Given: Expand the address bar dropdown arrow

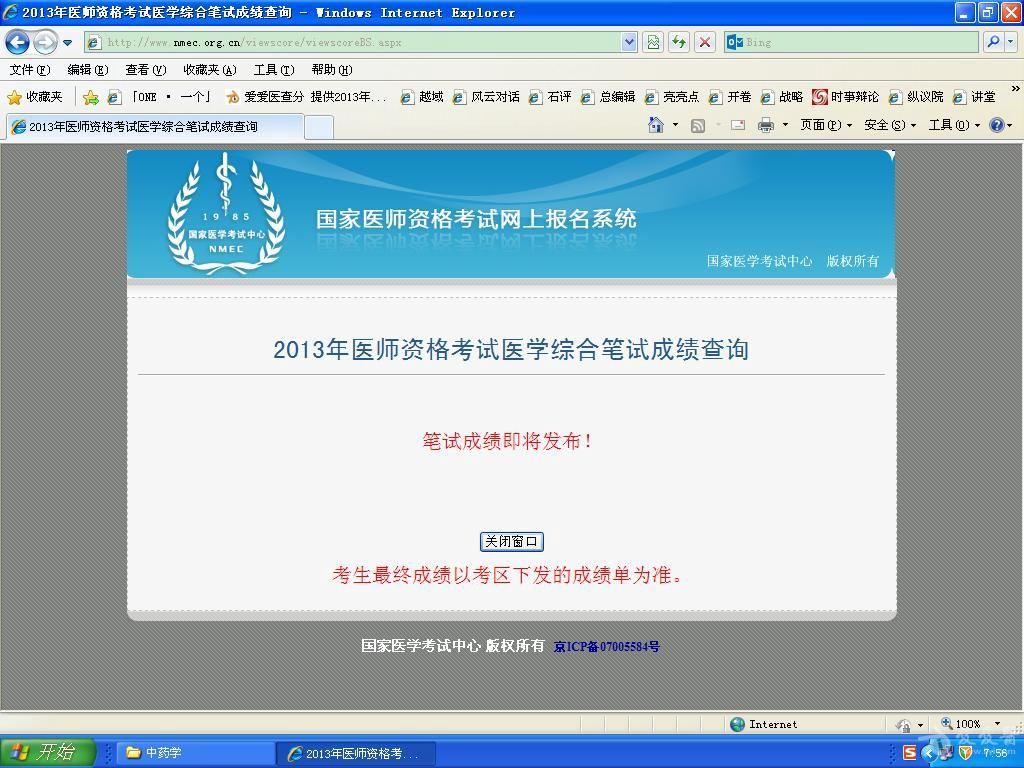Looking at the screenshot, I should pos(629,42).
